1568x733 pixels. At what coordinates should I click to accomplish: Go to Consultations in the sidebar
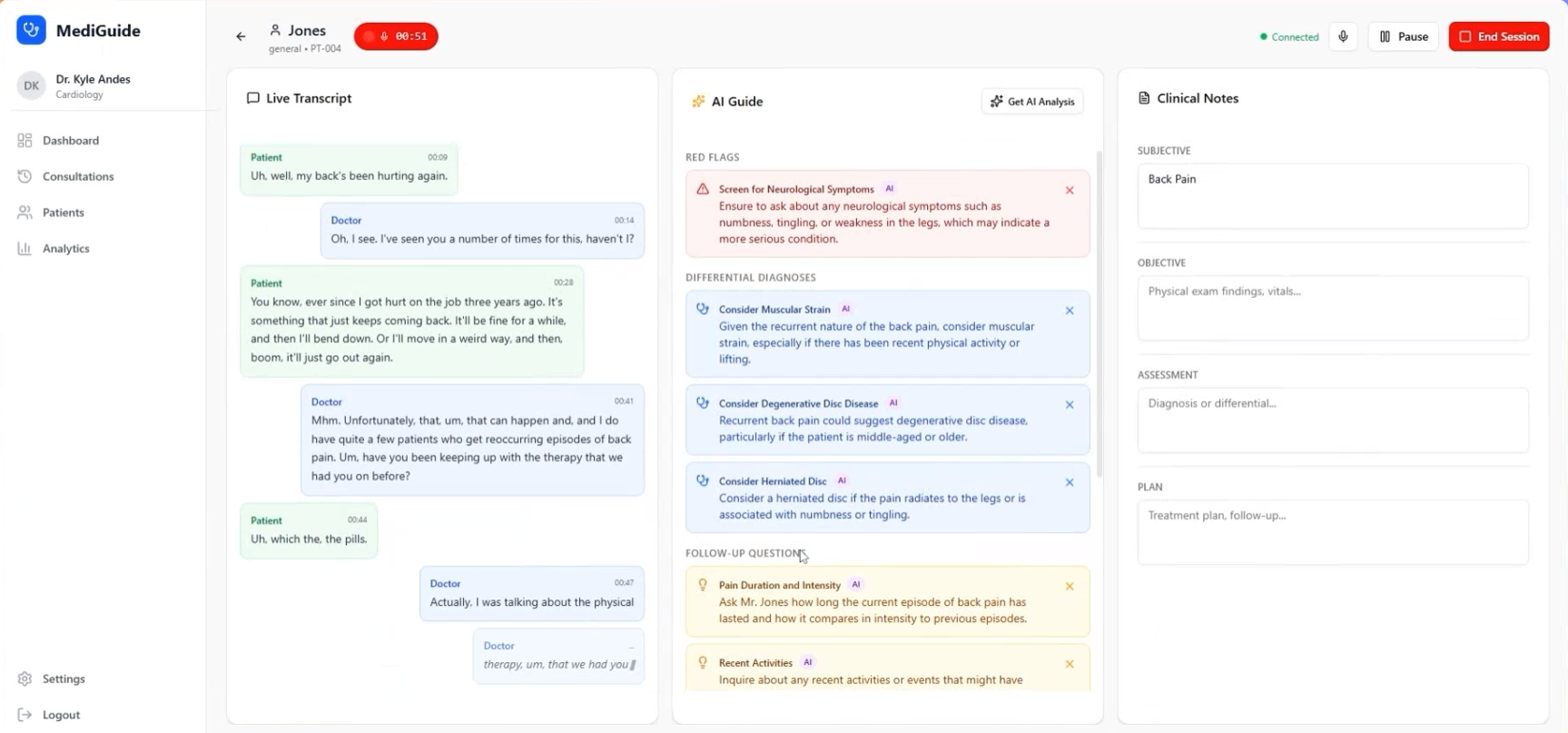pos(77,176)
